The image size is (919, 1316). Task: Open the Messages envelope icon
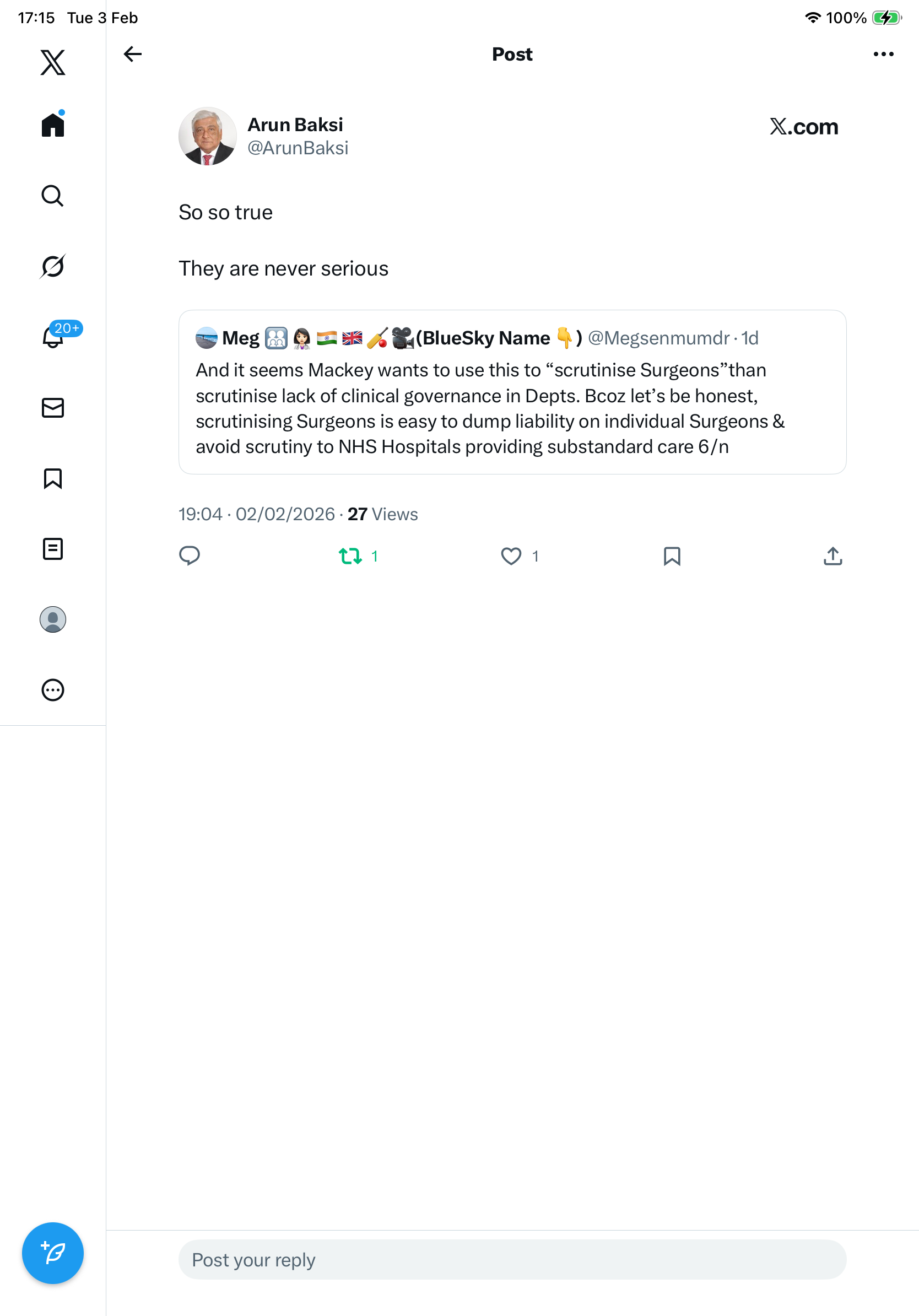click(53, 407)
